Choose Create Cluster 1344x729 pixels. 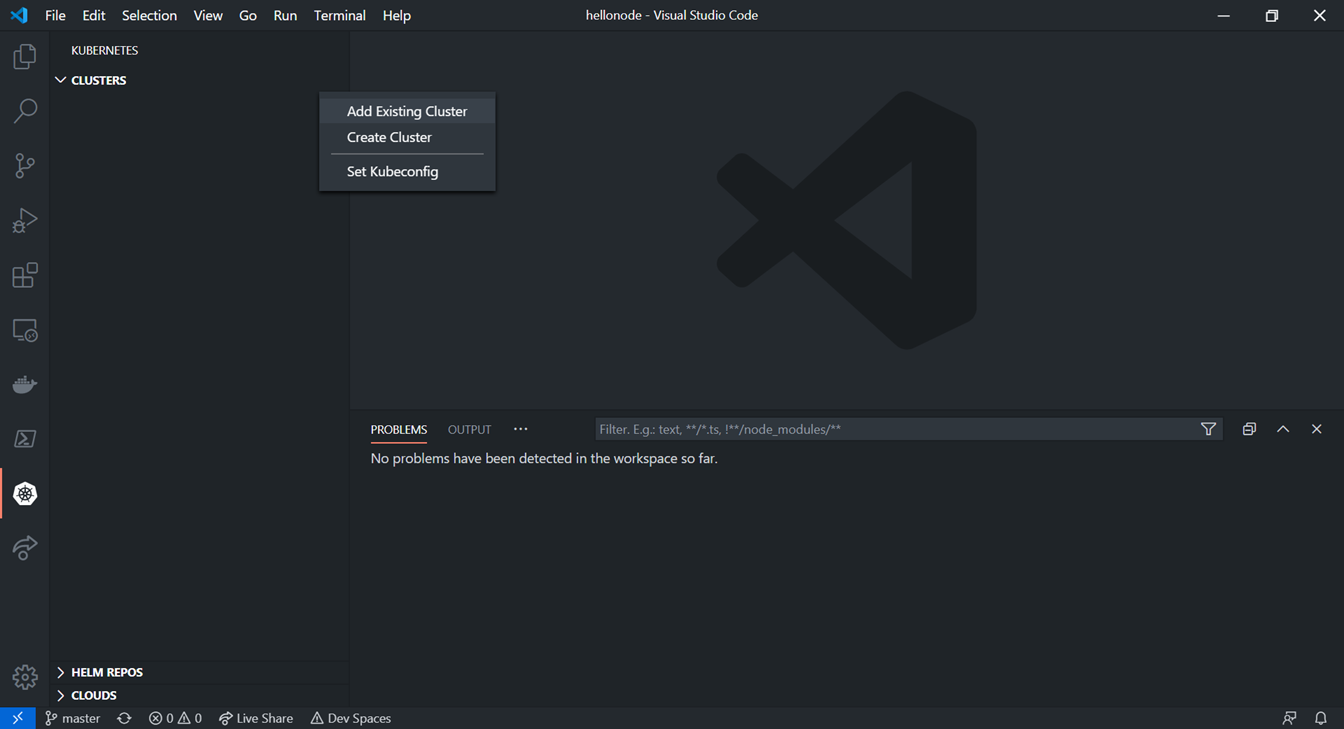coord(407,137)
